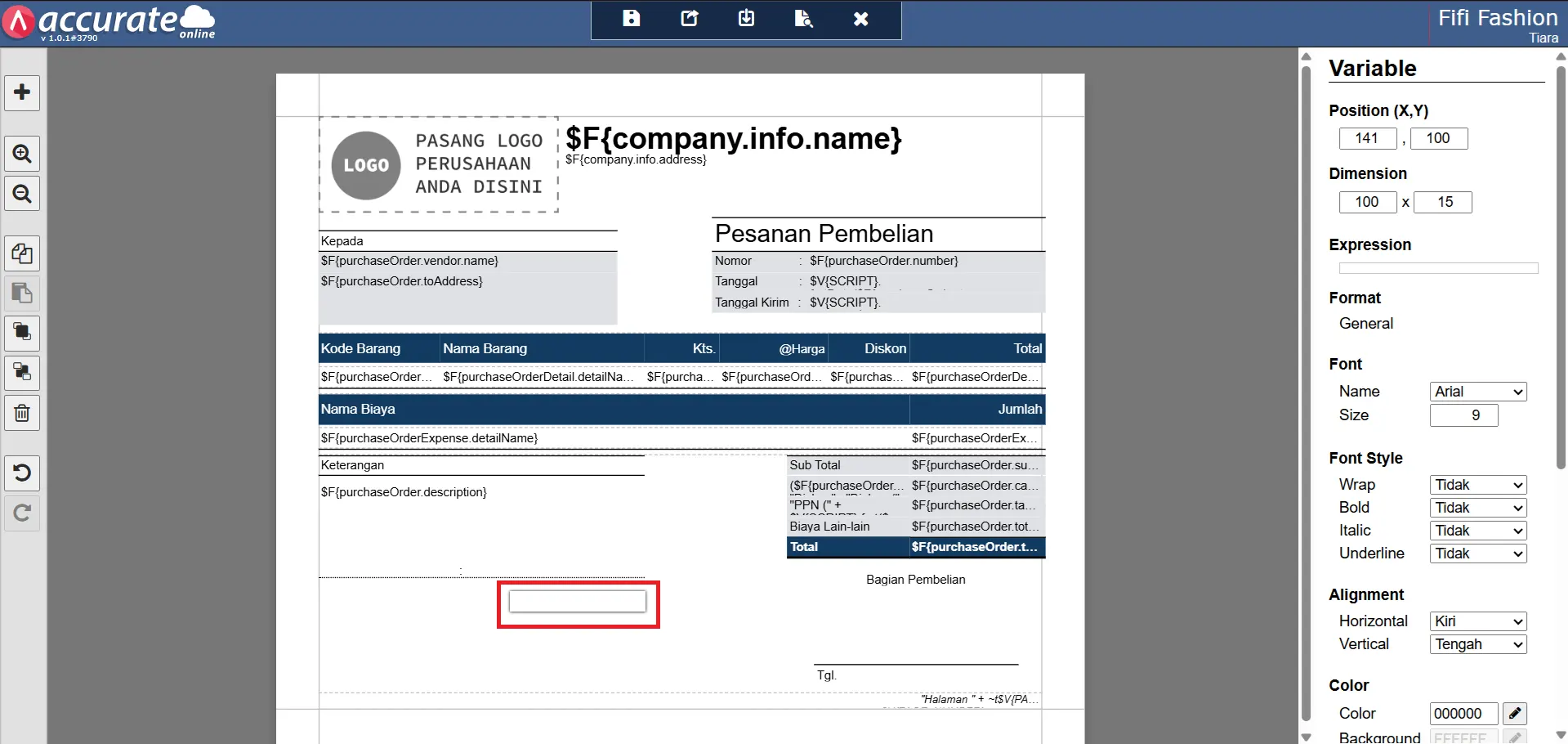Download the template using the arrow icon
This screenshot has height=744, width=1568.
point(745,18)
